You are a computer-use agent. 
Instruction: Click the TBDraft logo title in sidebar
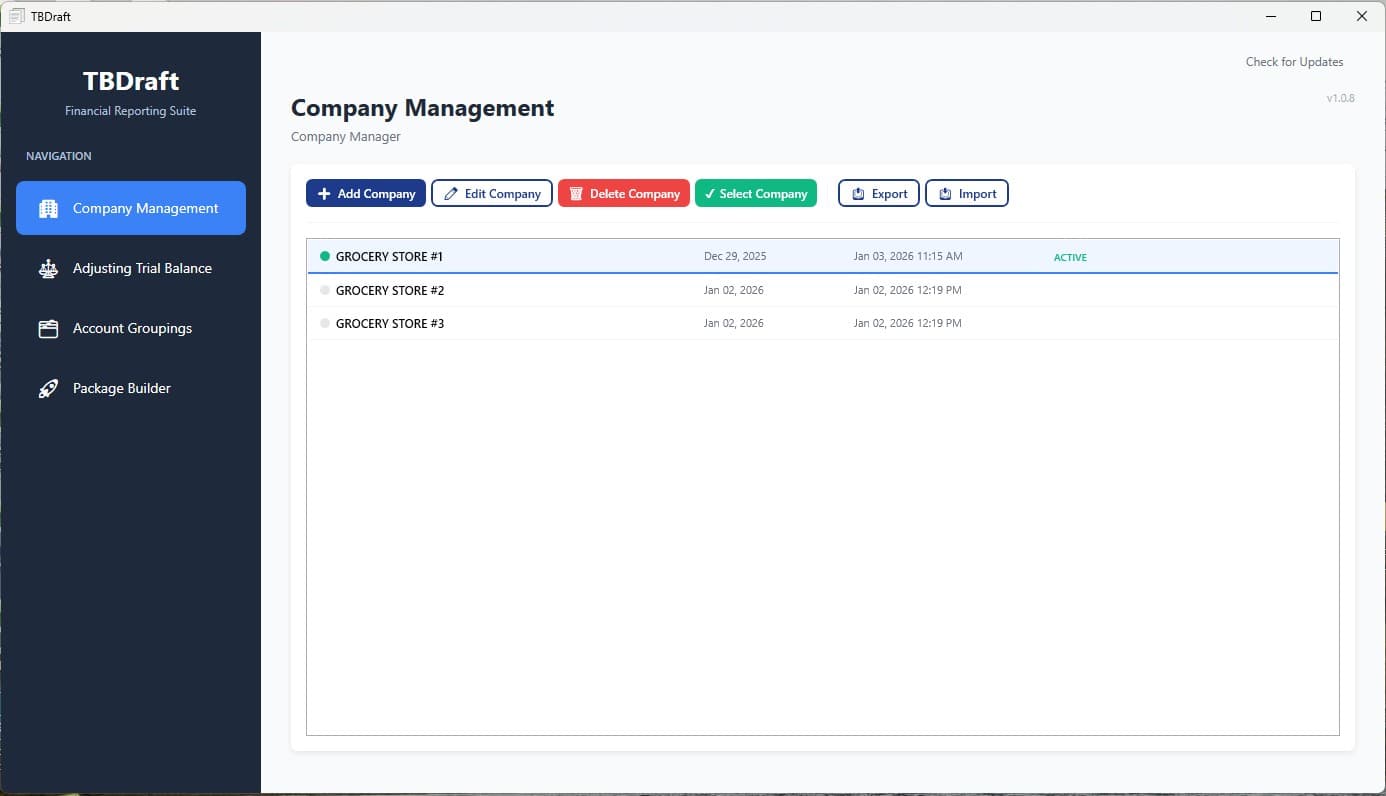pyautogui.click(x=131, y=81)
